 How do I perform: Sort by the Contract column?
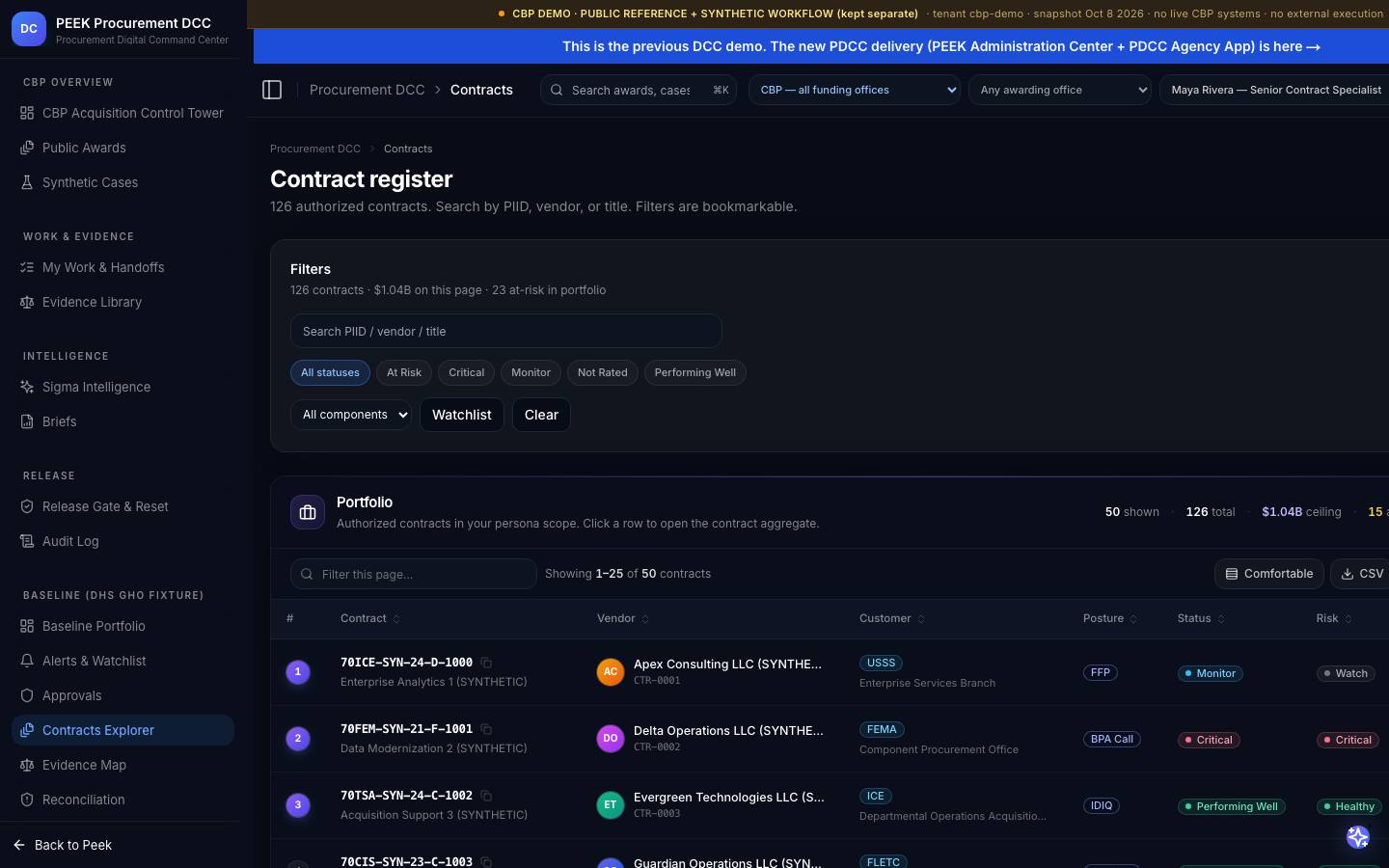370,618
